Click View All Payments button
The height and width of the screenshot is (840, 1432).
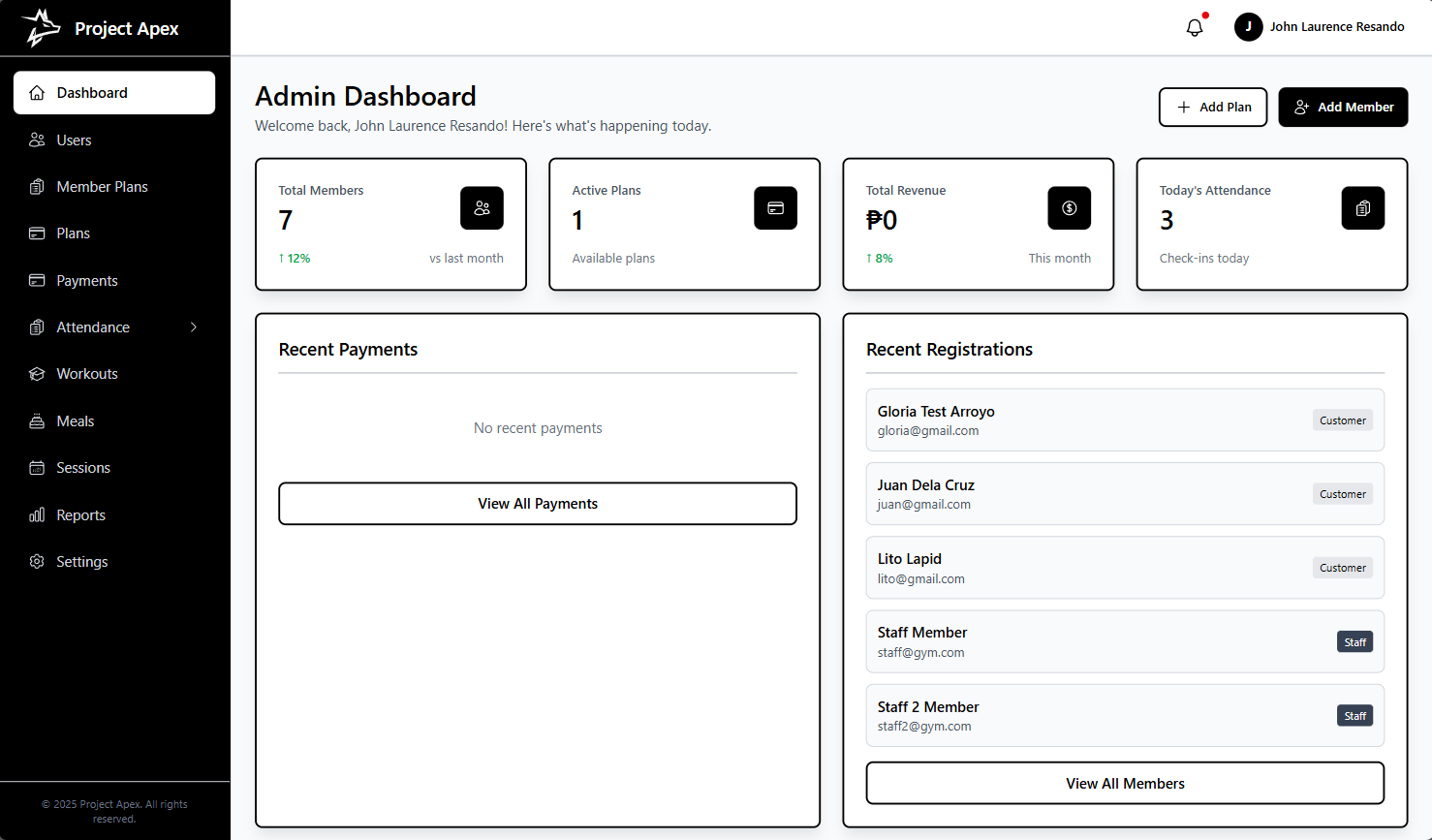click(538, 504)
